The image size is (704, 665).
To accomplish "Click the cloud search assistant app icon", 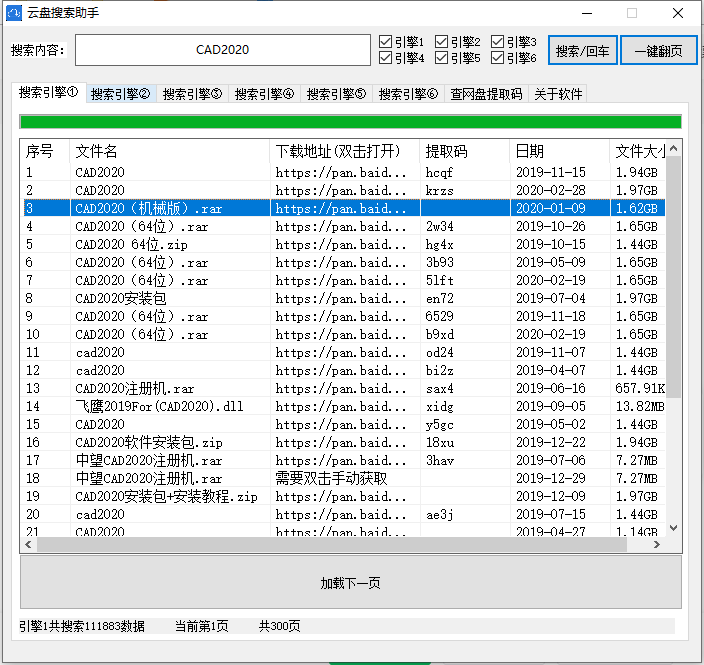I will 13,13.
